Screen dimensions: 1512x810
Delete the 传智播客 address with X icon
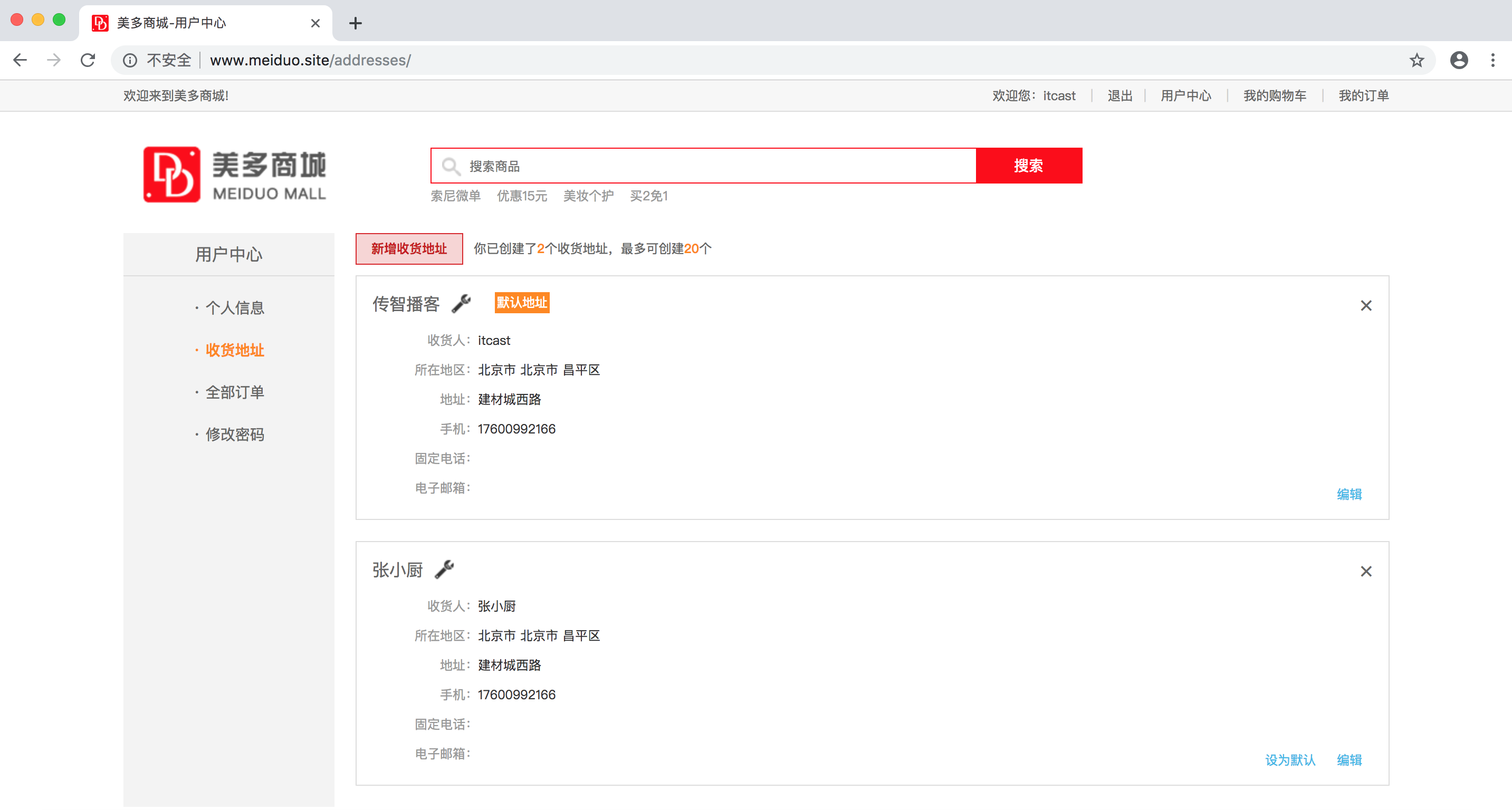[x=1366, y=305]
